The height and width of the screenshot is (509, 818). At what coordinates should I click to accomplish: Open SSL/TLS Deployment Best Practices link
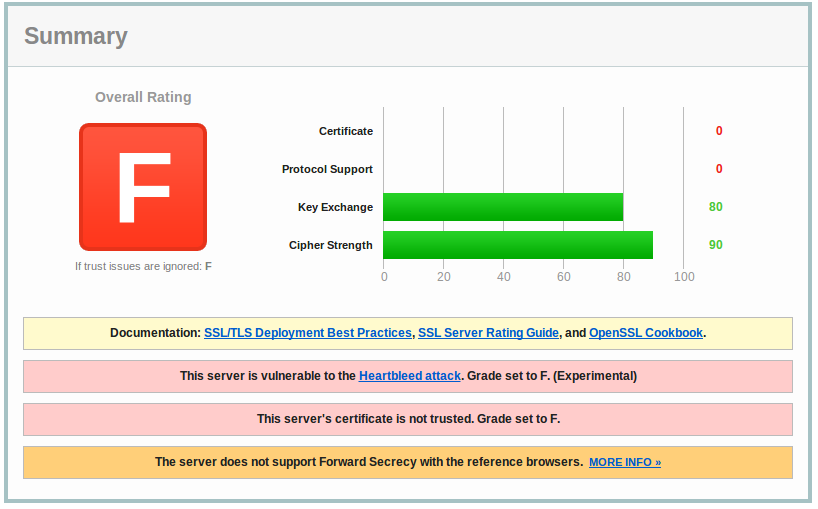308,333
